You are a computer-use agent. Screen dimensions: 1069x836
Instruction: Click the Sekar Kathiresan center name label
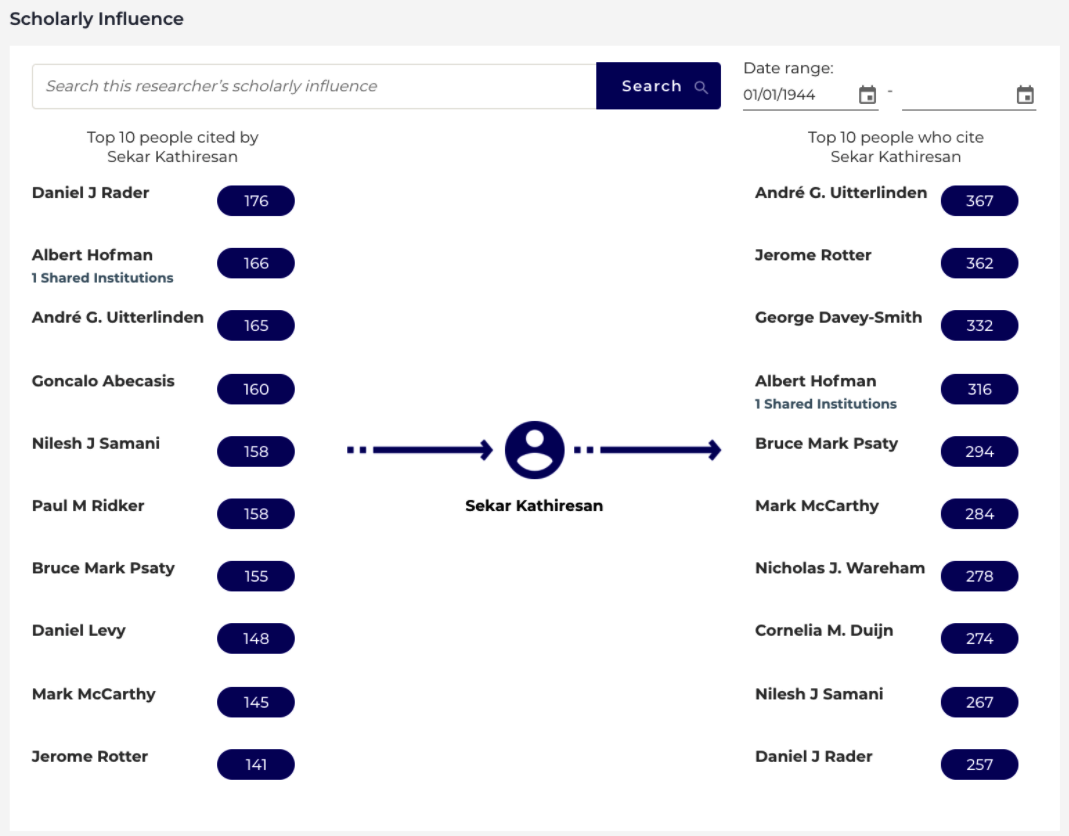coord(534,506)
